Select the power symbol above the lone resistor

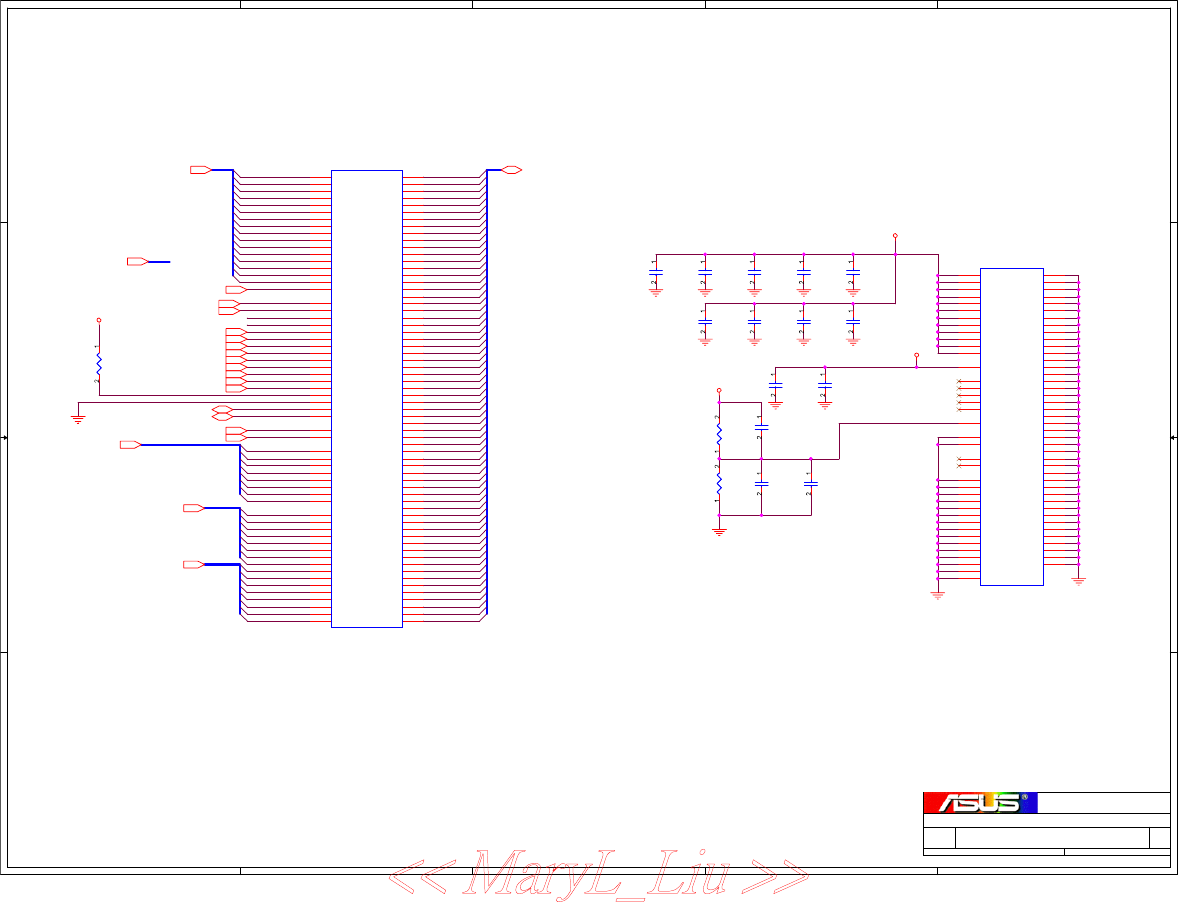click(98, 320)
